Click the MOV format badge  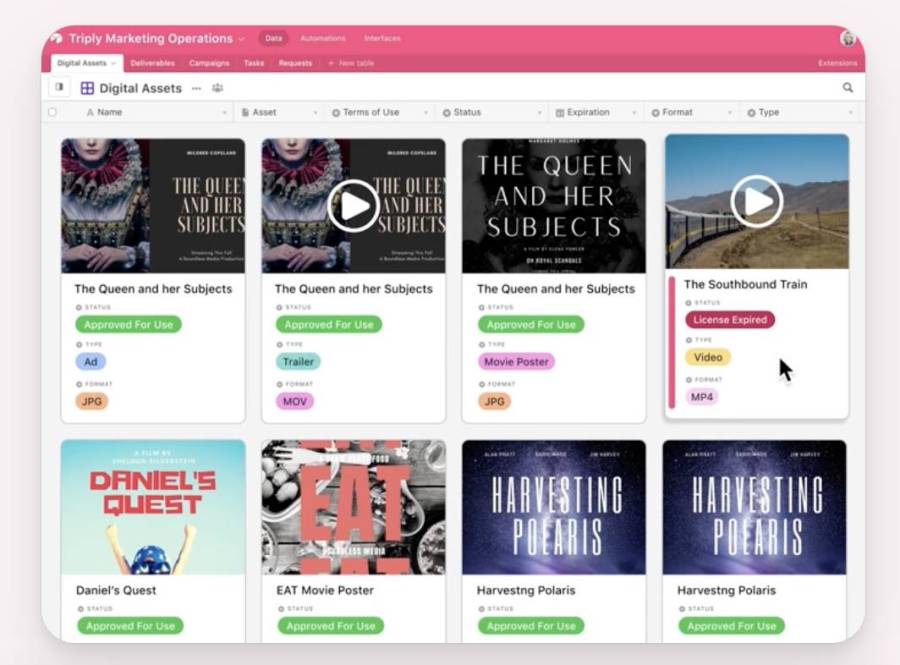tap(295, 402)
